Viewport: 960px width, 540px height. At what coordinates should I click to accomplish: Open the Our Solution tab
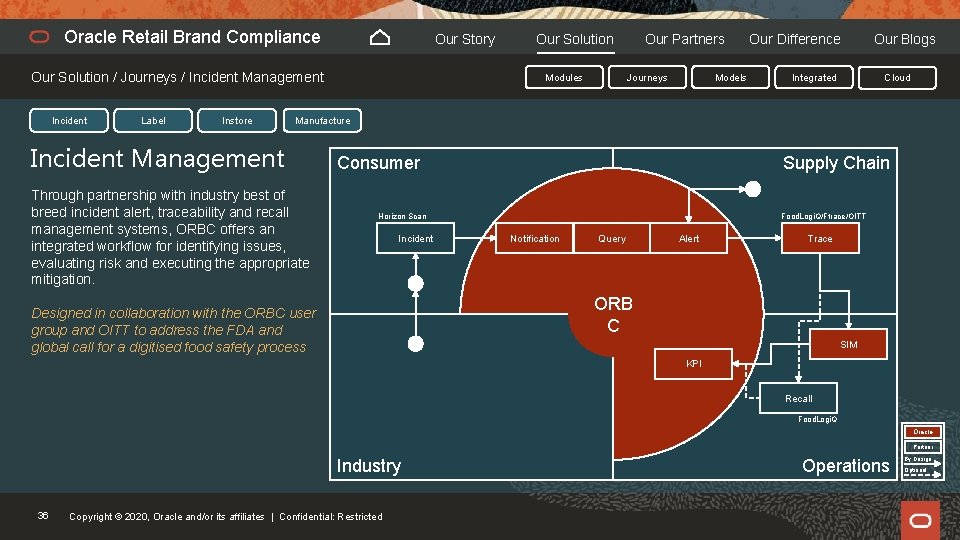pyautogui.click(x=575, y=39)
